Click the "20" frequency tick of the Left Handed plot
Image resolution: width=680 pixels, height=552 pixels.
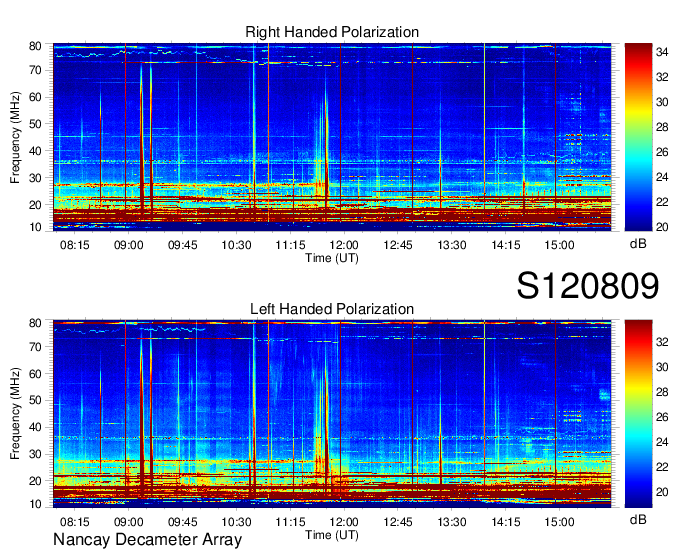click(x=36, y=481)
